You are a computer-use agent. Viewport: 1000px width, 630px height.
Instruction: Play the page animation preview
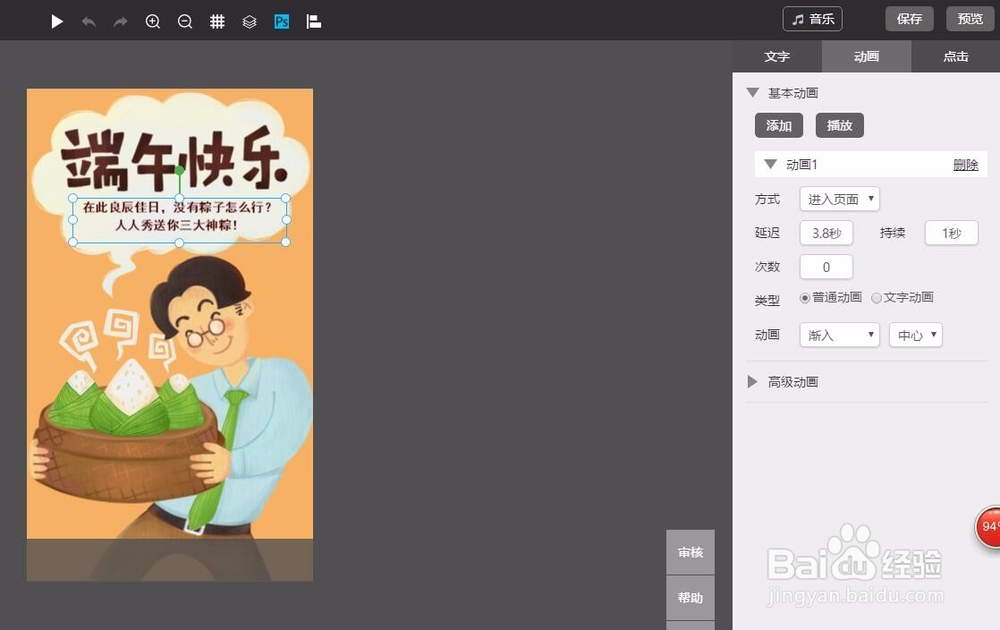pos(57,21)
